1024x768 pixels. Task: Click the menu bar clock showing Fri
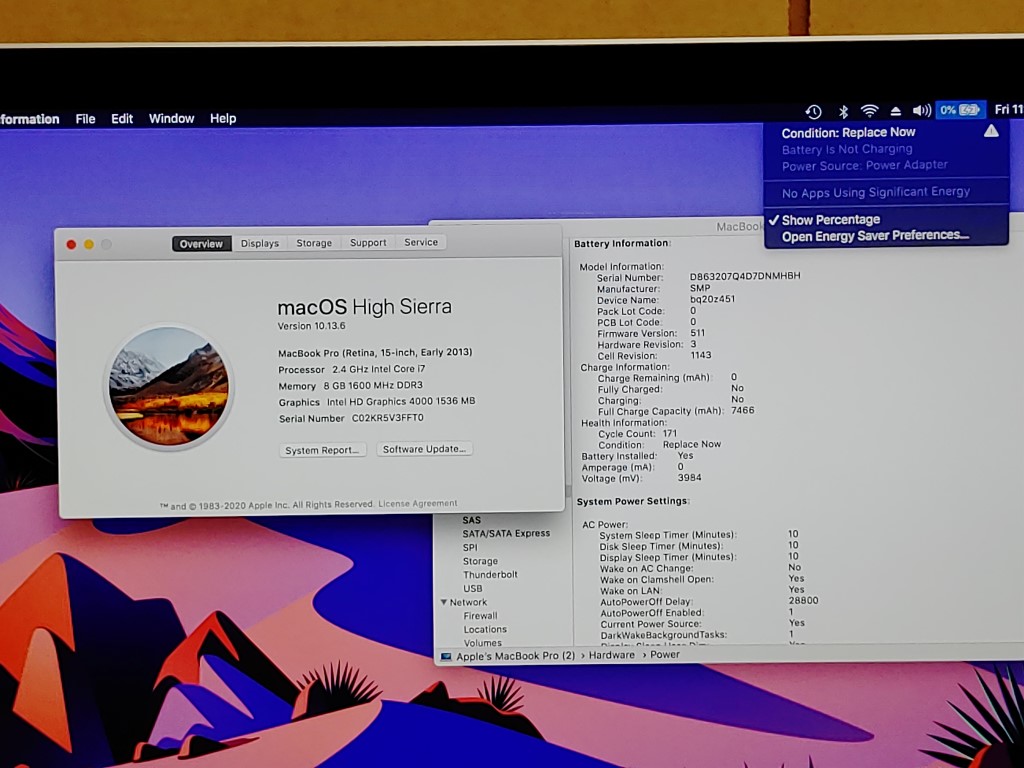[x=1008, y=109]
